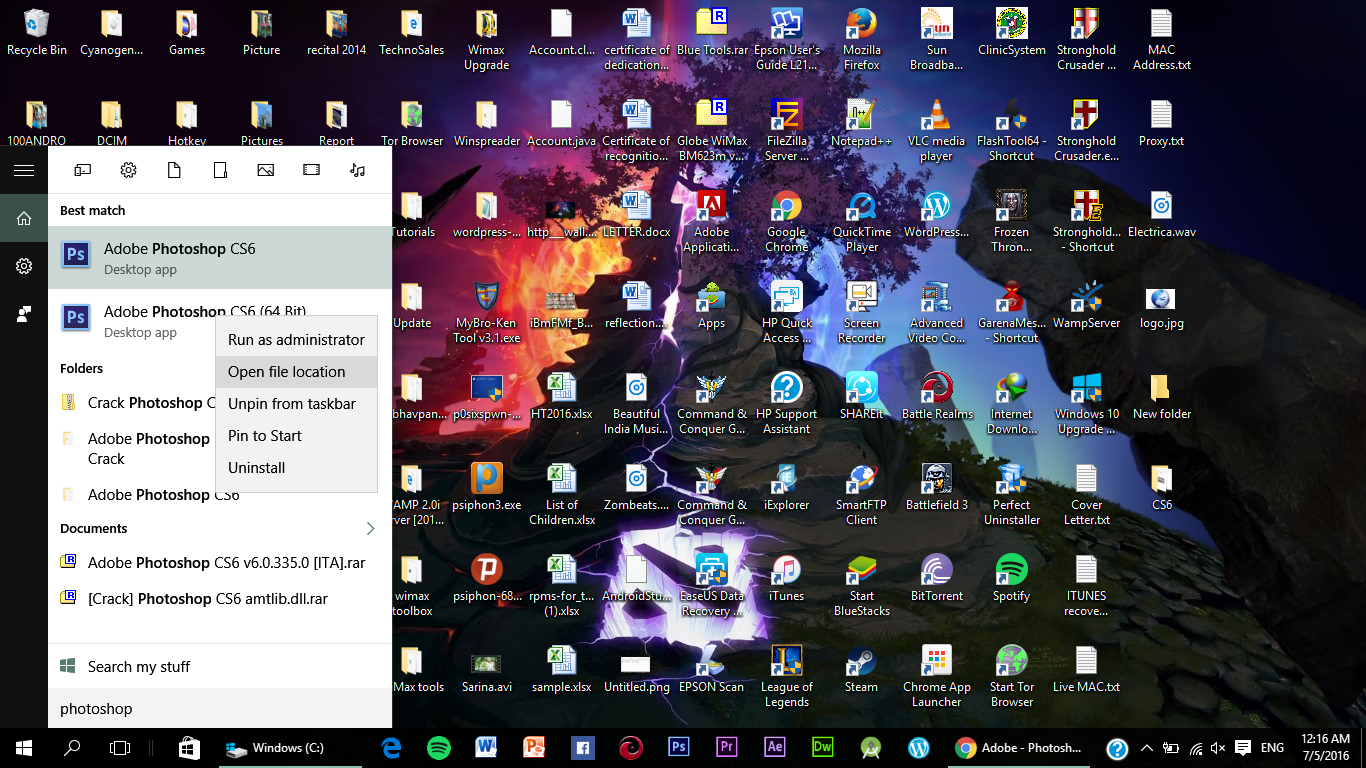Choose Open file location option
The image size is (1366, 768).
point(296,372)
